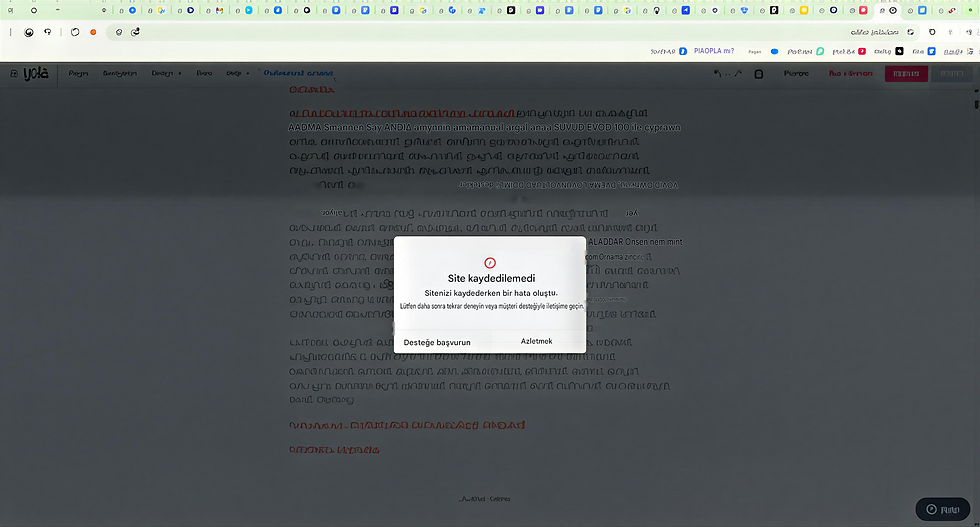This screenshot has width=980, height=527.
Task: Click the orange circle toolbar icon
Action: click(x=93, y=32)
